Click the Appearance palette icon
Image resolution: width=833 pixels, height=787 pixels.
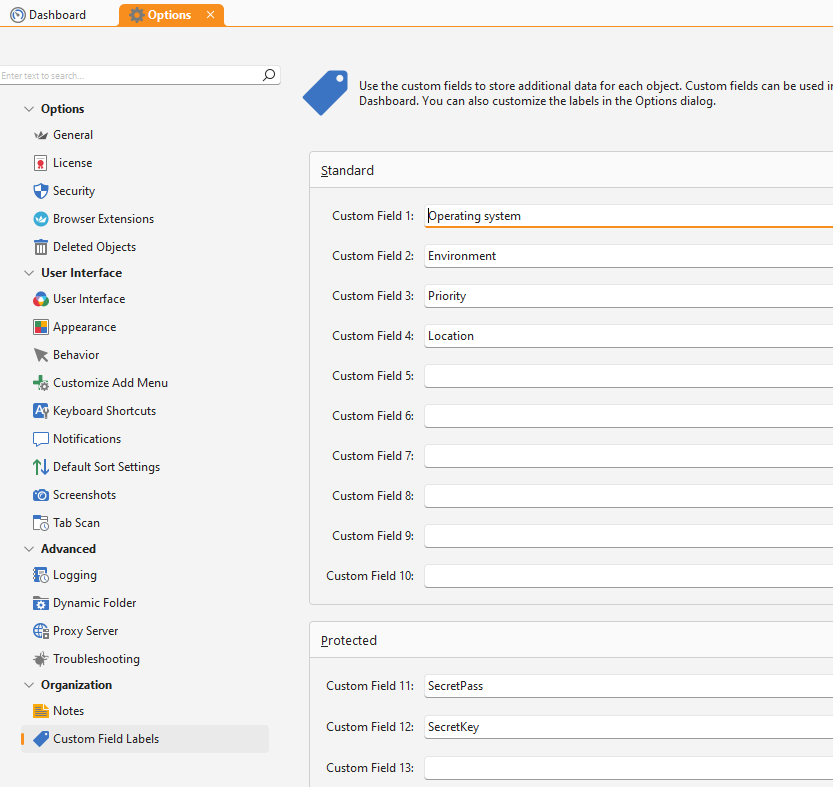[41, 327]
